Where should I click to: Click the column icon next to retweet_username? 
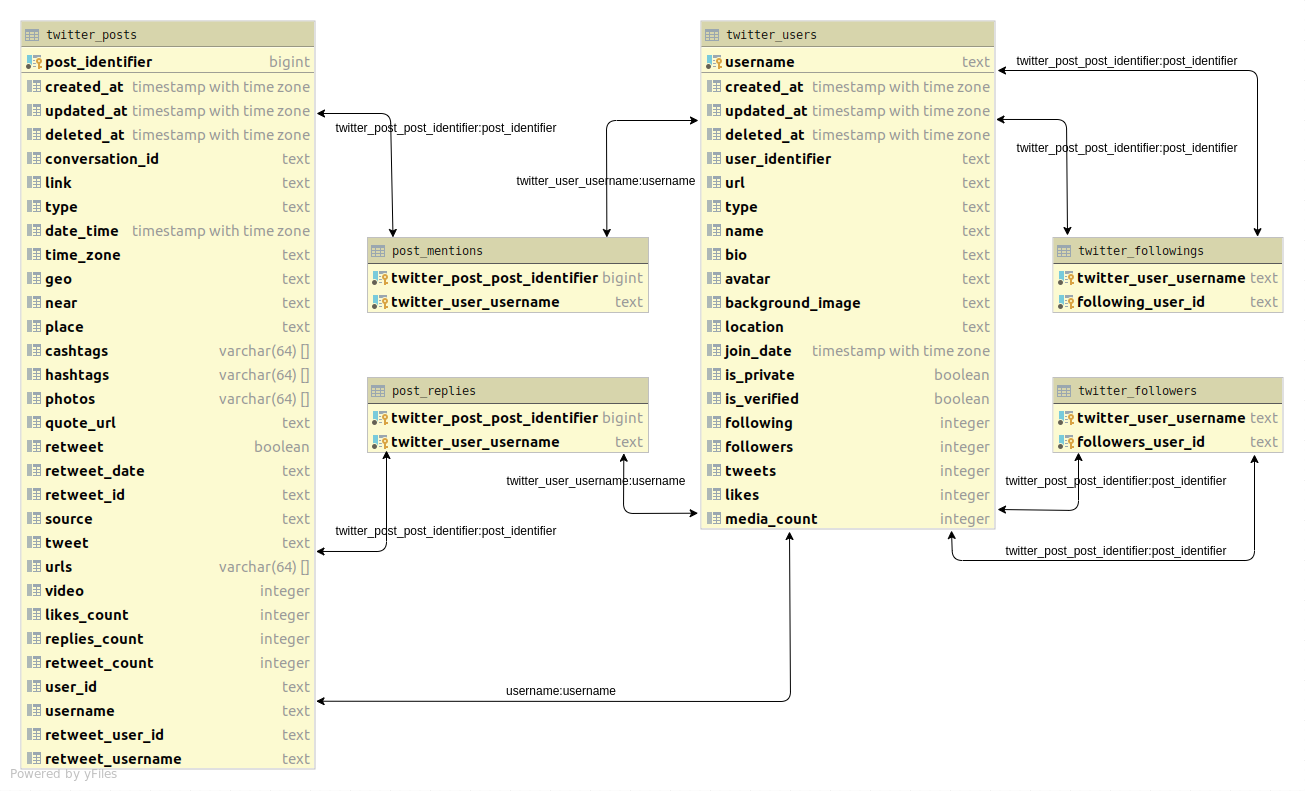tap(34, 759)
